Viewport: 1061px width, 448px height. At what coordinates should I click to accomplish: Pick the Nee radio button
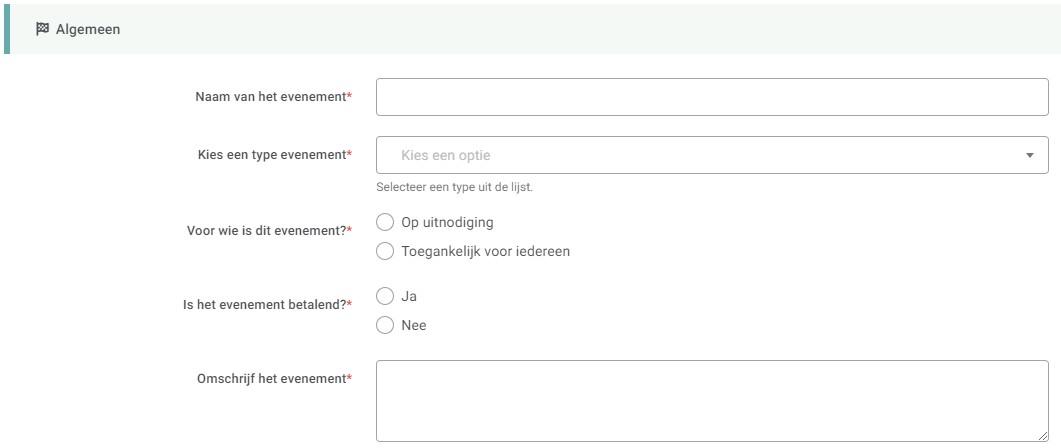coord(385,325)
